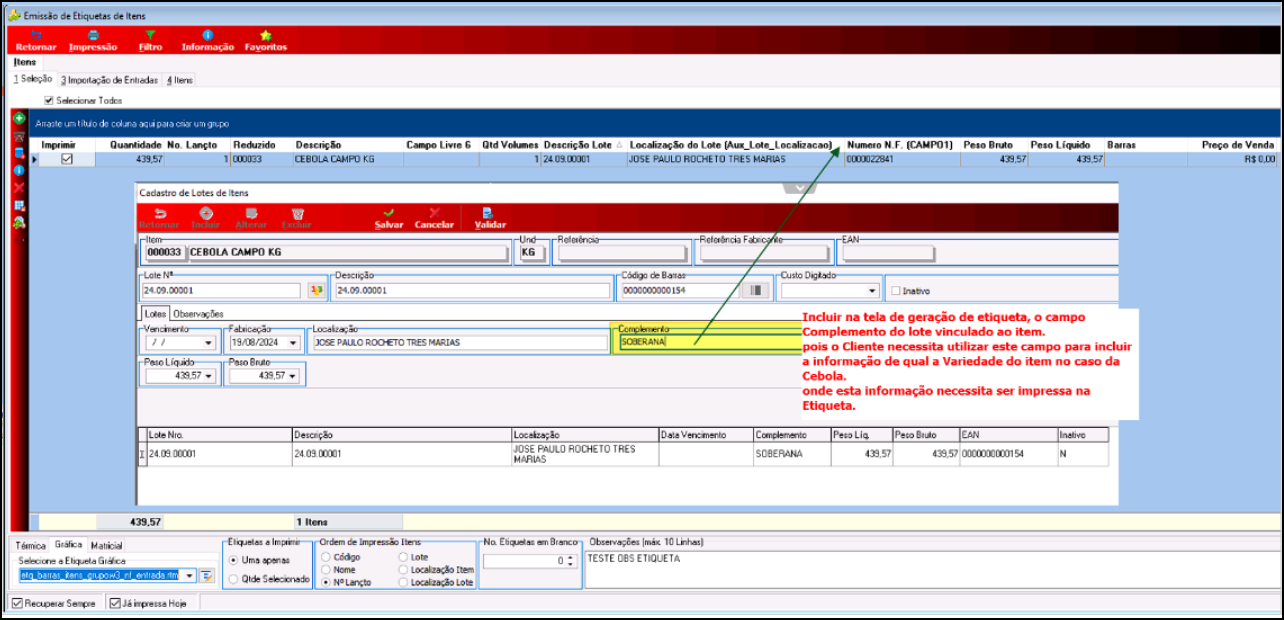Click the Preço de Venda column header

tap(1238, 145)
